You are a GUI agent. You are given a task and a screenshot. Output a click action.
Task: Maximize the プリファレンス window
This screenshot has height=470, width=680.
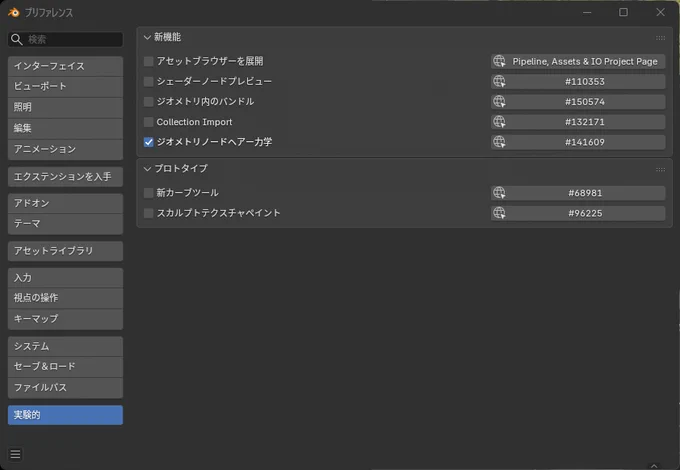(623, 12)
